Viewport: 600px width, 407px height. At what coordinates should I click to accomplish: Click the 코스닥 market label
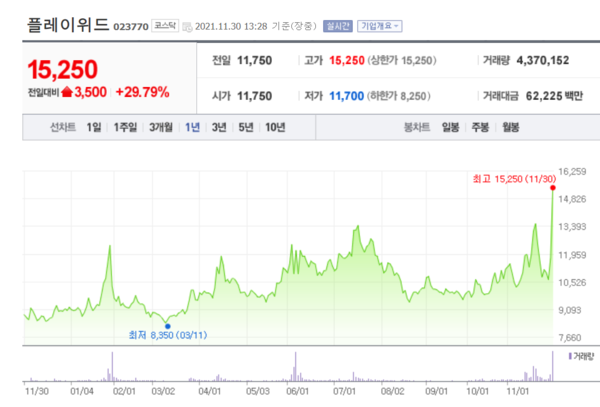[x=165, y=26]
